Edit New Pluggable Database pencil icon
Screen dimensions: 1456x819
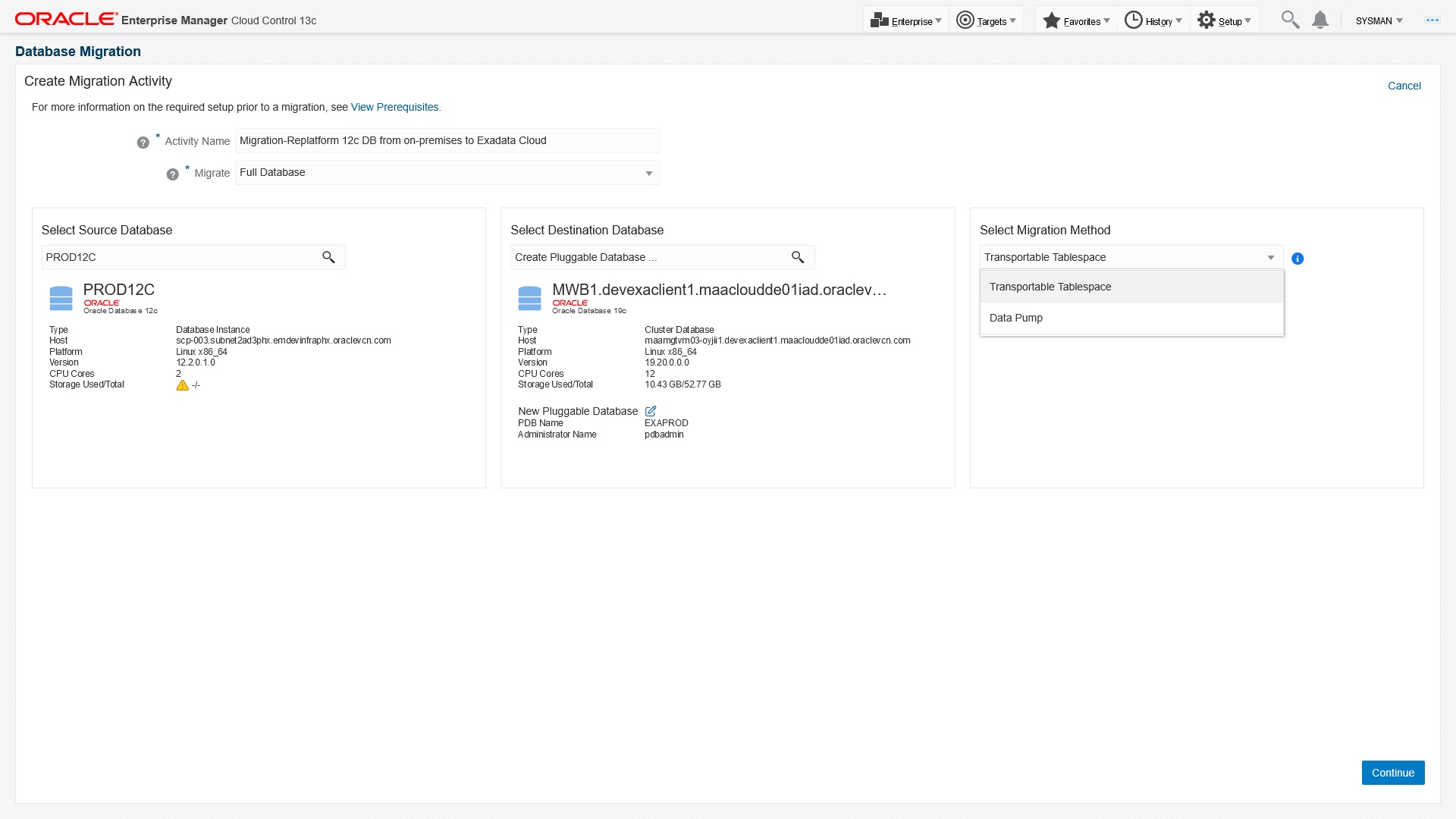(x=651, y=411)
